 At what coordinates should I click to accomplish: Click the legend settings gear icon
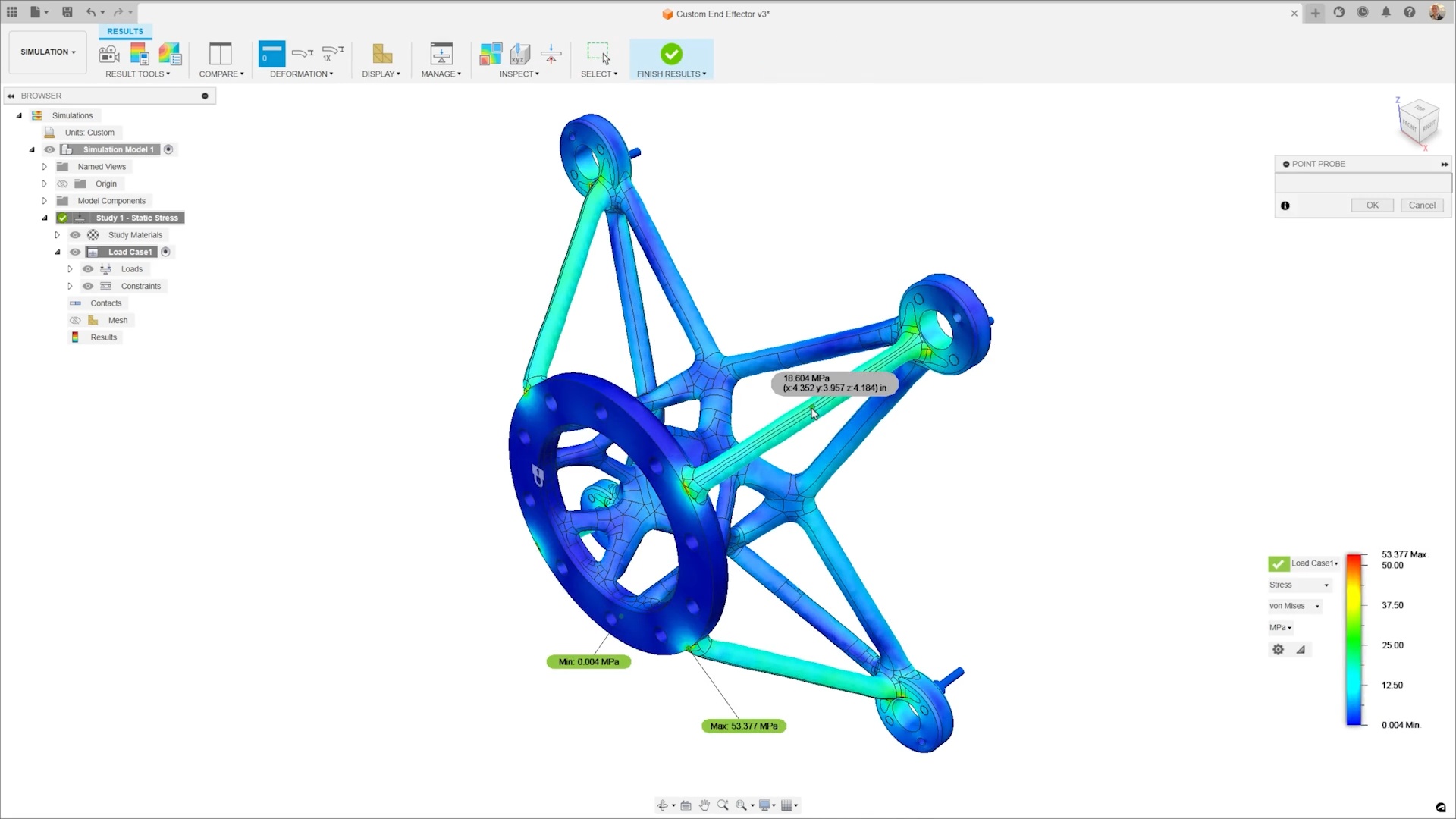coord(1278,649)
